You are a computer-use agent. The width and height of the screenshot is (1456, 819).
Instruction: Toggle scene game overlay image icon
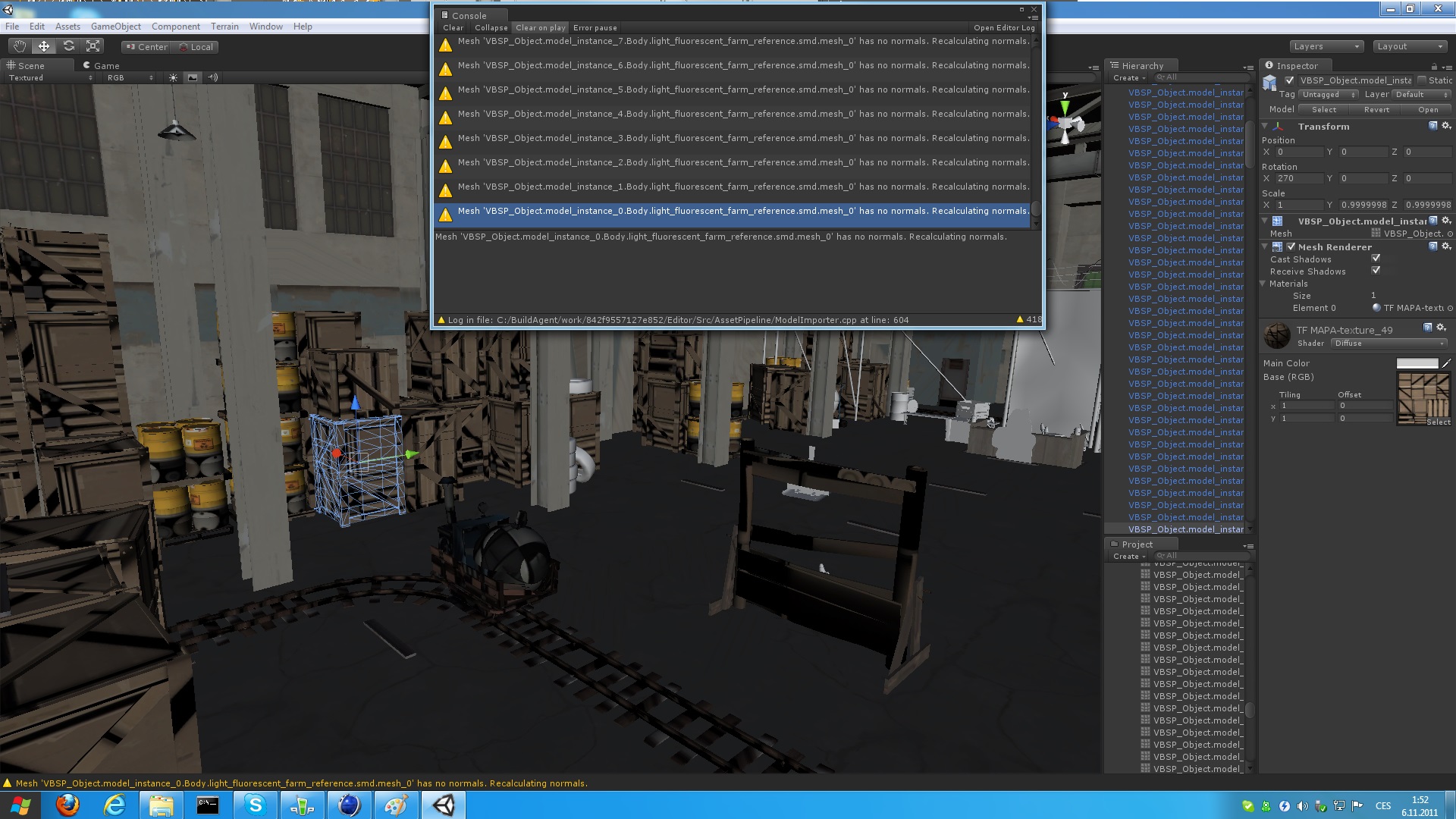[193, 77]
